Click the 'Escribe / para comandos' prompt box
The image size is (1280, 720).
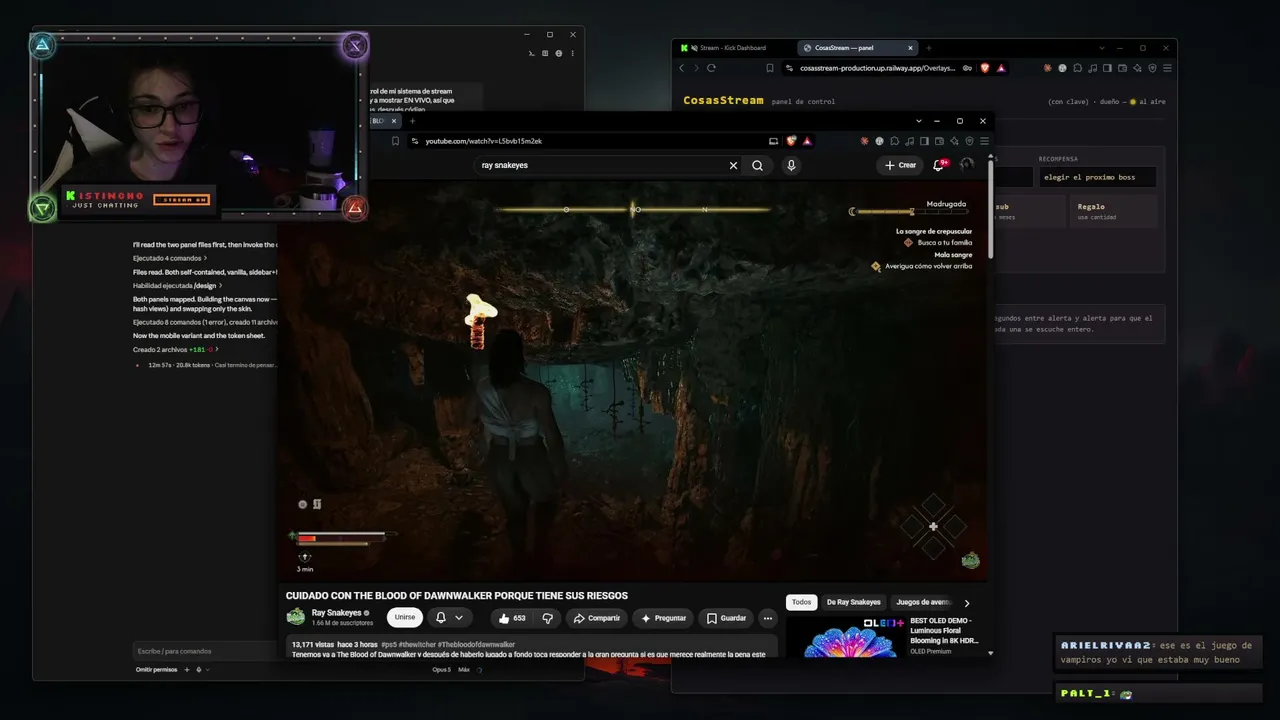[x=205, y=651]
